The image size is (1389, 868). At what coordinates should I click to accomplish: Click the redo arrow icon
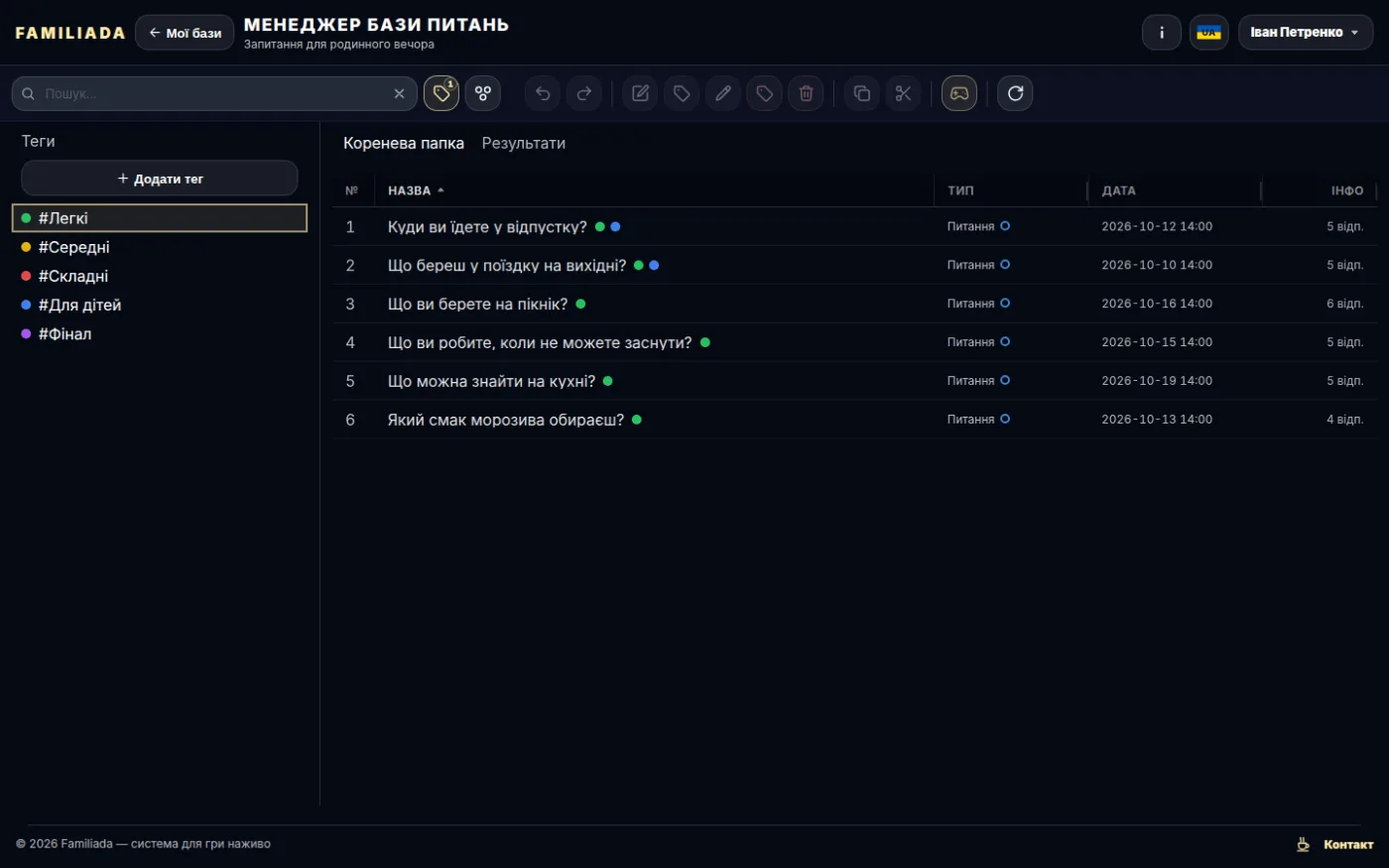(x=584, y=93)
